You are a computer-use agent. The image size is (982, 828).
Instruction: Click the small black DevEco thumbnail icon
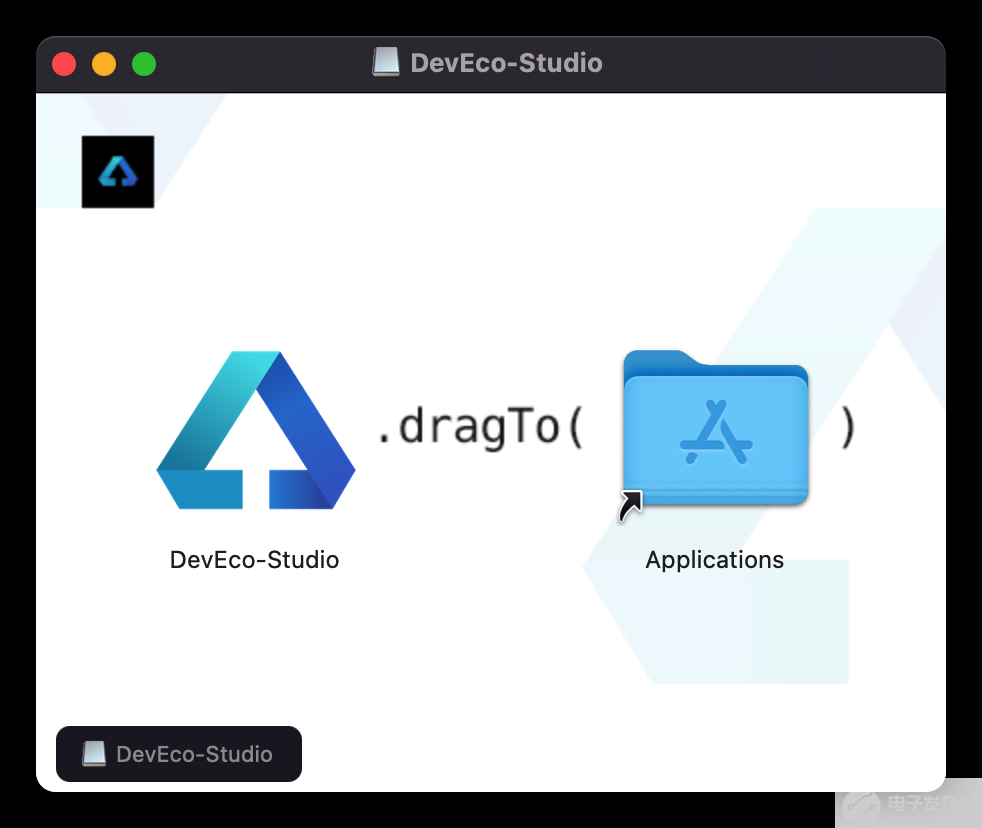click(x=118, y=172)
